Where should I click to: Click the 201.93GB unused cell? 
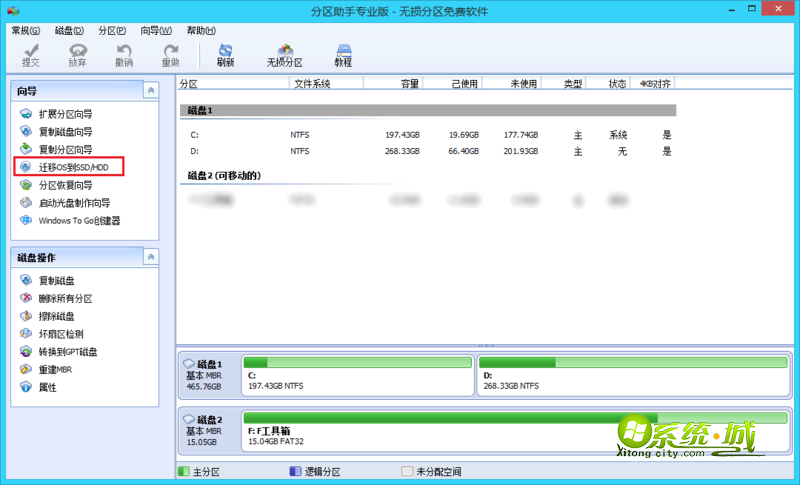tap(520, 151)
